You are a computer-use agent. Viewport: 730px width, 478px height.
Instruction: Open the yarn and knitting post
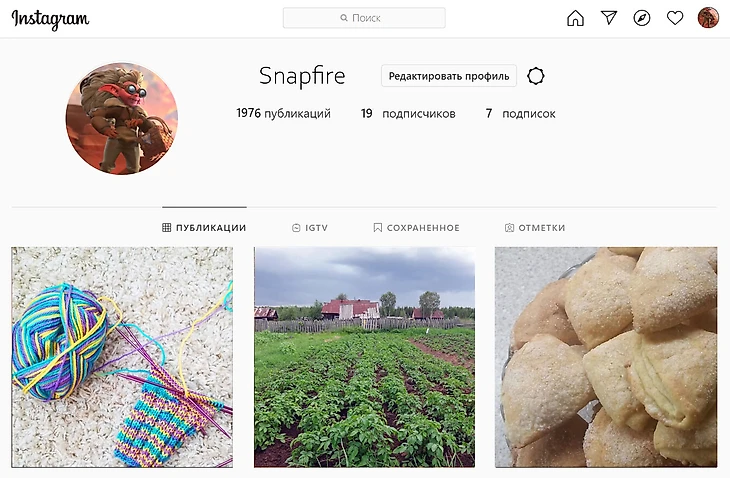pyautogui.click(x=122, y=357)
